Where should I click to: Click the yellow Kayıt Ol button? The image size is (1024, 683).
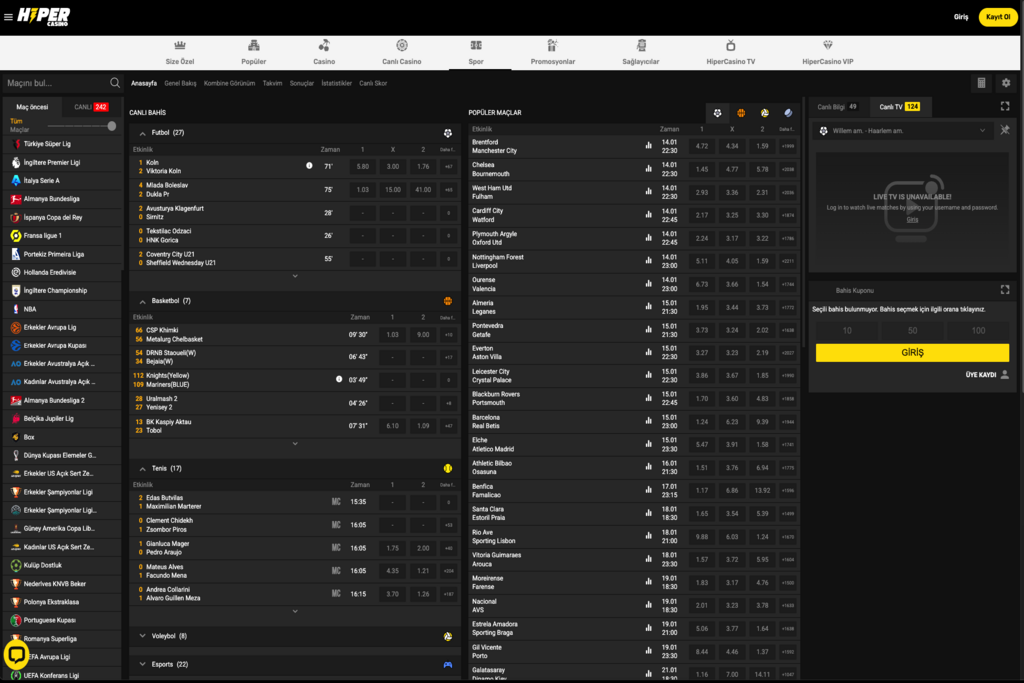pyautogui.click(x=998, y=17)
